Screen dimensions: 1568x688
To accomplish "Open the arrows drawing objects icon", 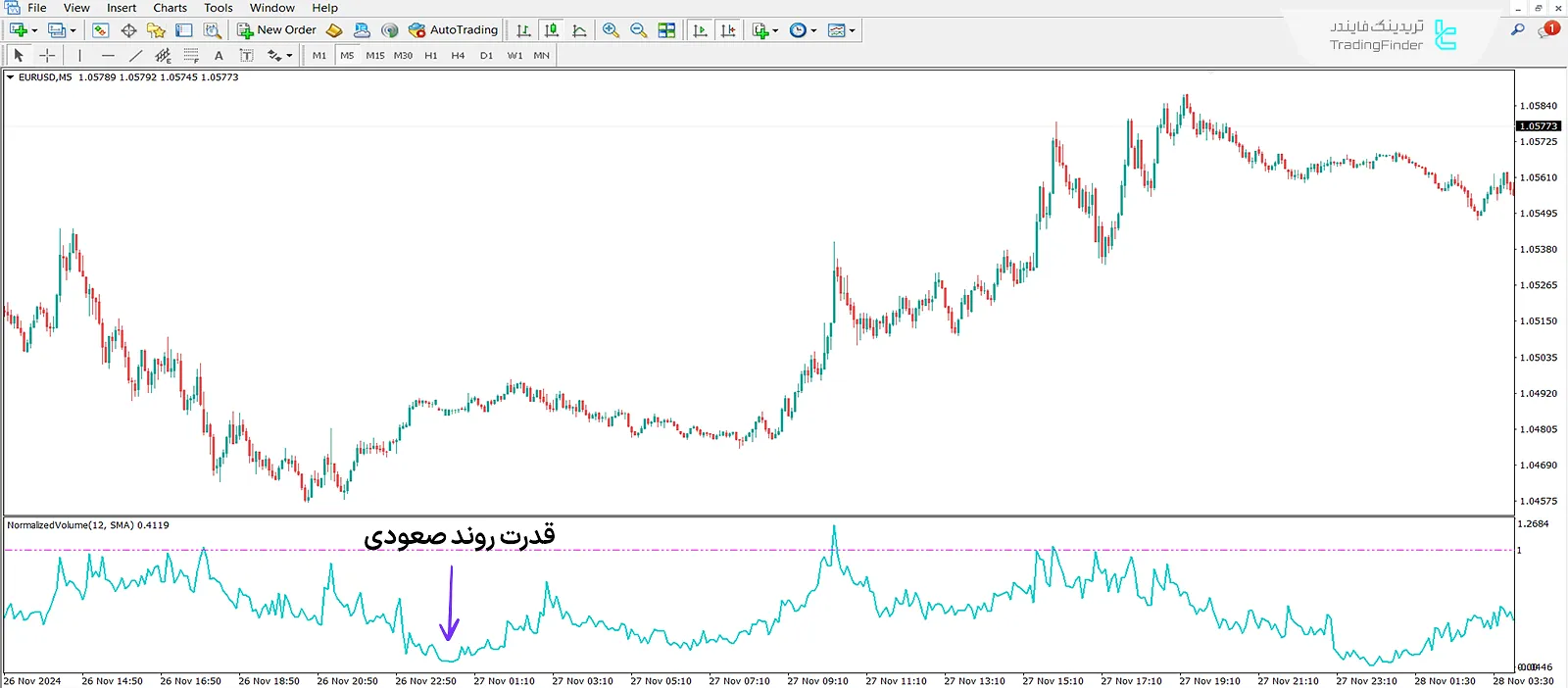I will (274, 56).
